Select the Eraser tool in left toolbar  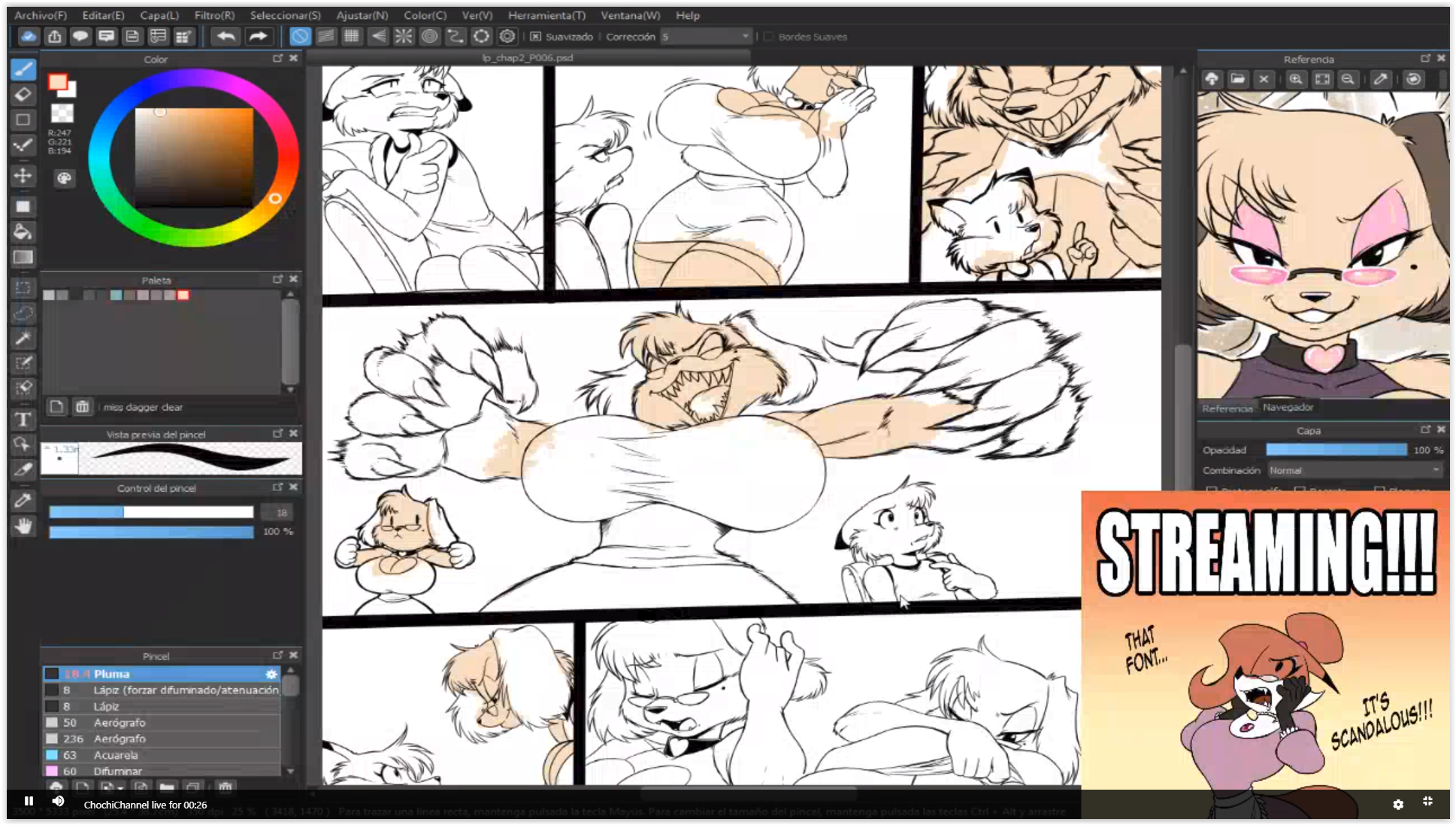[23, 94]
